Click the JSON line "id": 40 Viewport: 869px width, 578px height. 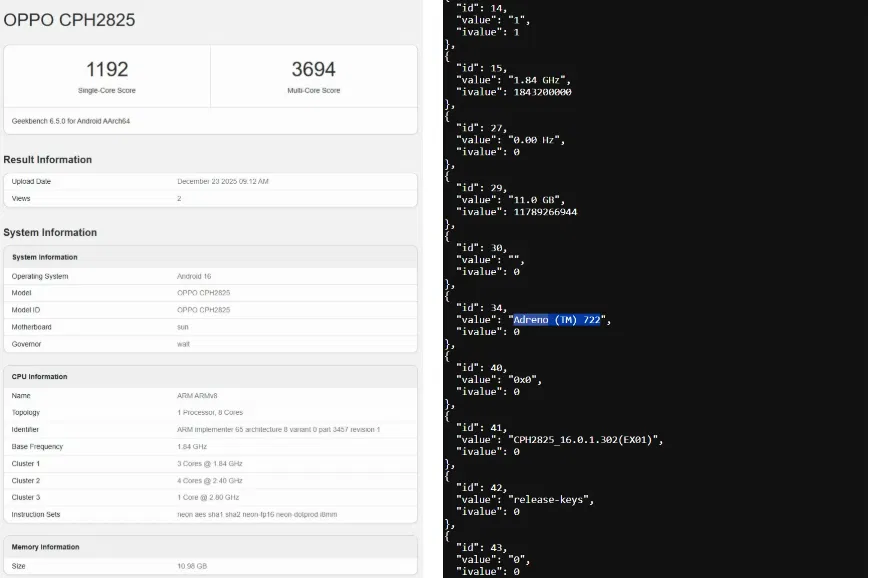[x=481, y=368]
